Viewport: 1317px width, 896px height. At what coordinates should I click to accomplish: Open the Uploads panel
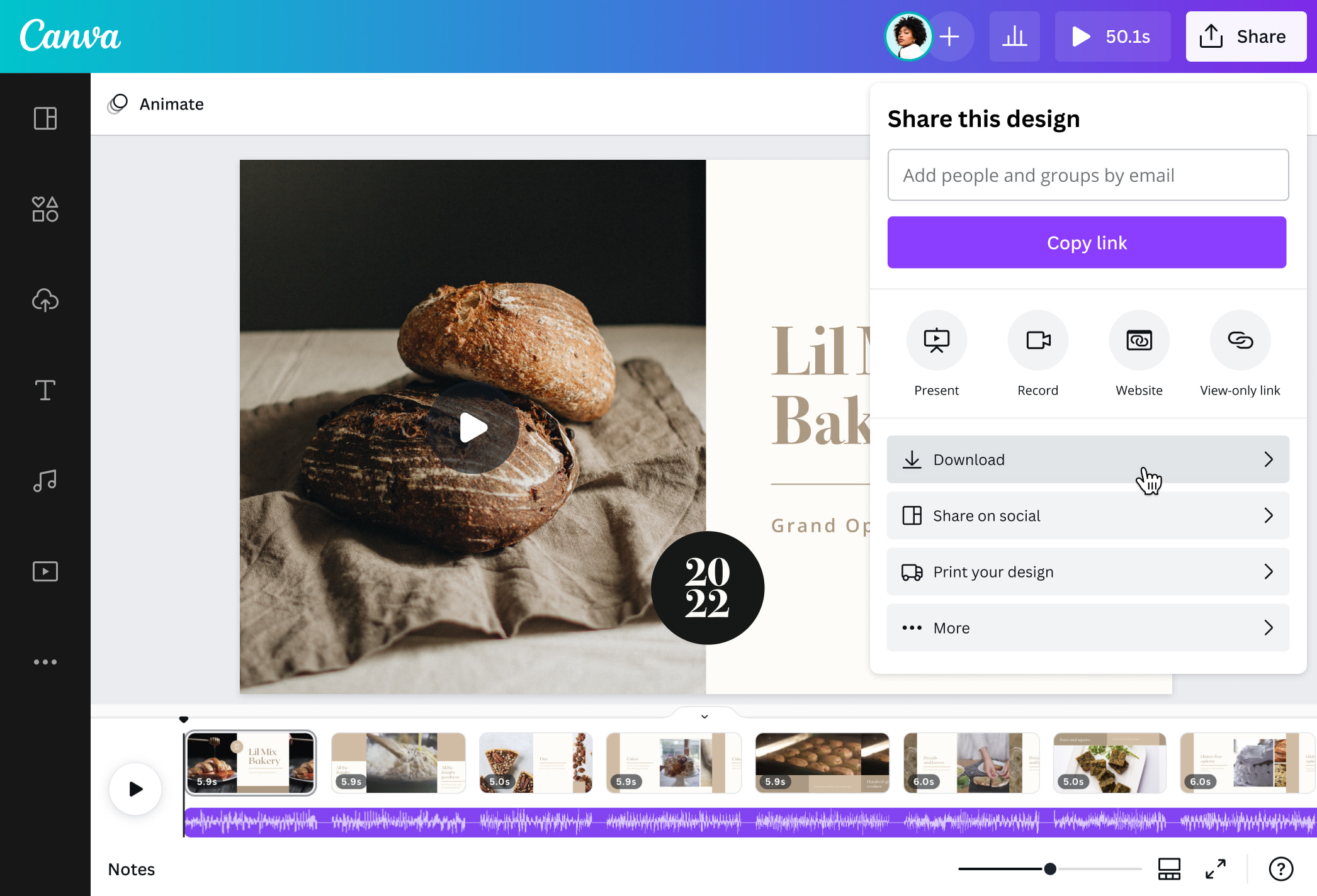[x=45, y=300]
